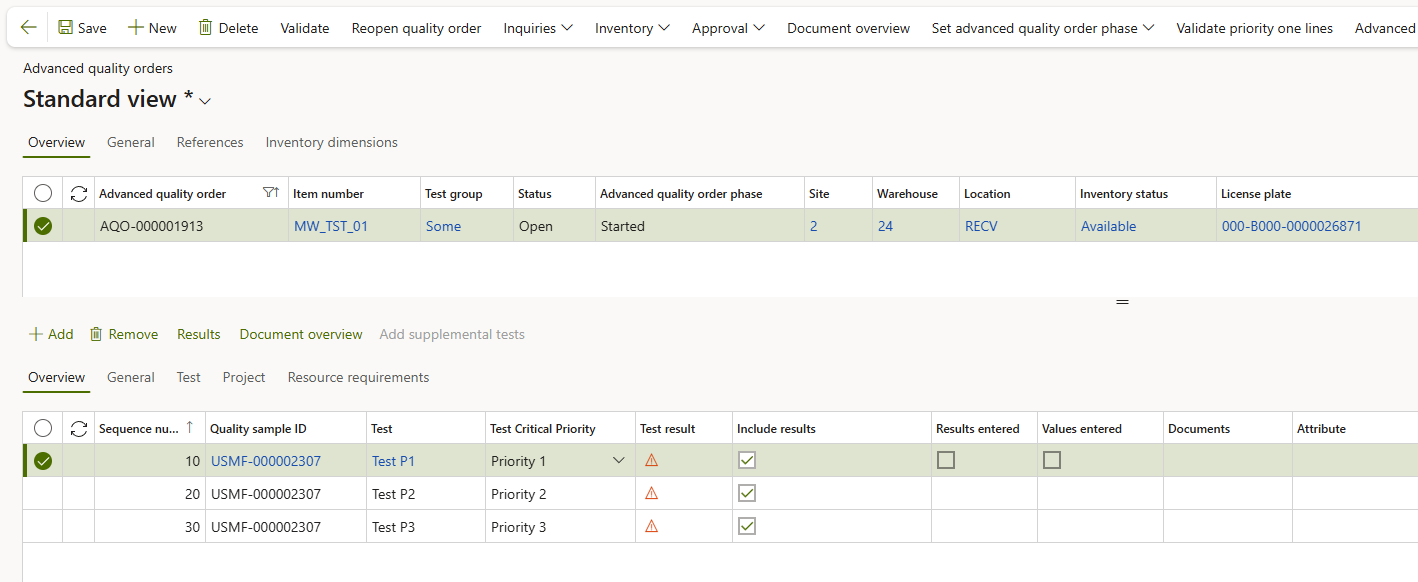Select the Test P3 row's sequence cell
The width and height of the screenshot is (1418, 582).
(x=150, y=527)
